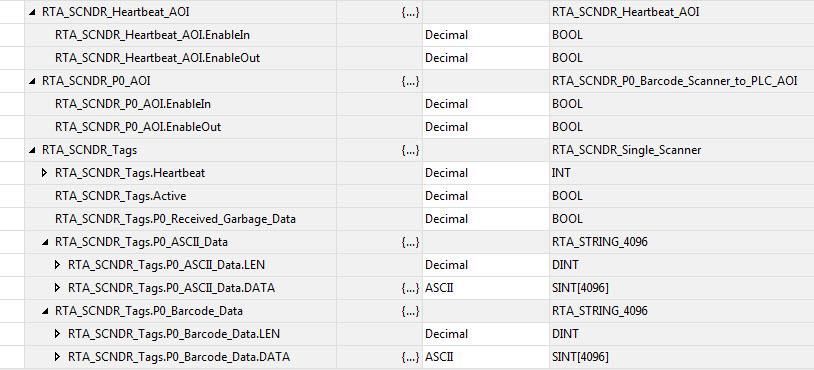Change ASCII style of P0_Barcode_Data.DATA
This screenshot has height=370, width=814.
(x=486, y=357)
